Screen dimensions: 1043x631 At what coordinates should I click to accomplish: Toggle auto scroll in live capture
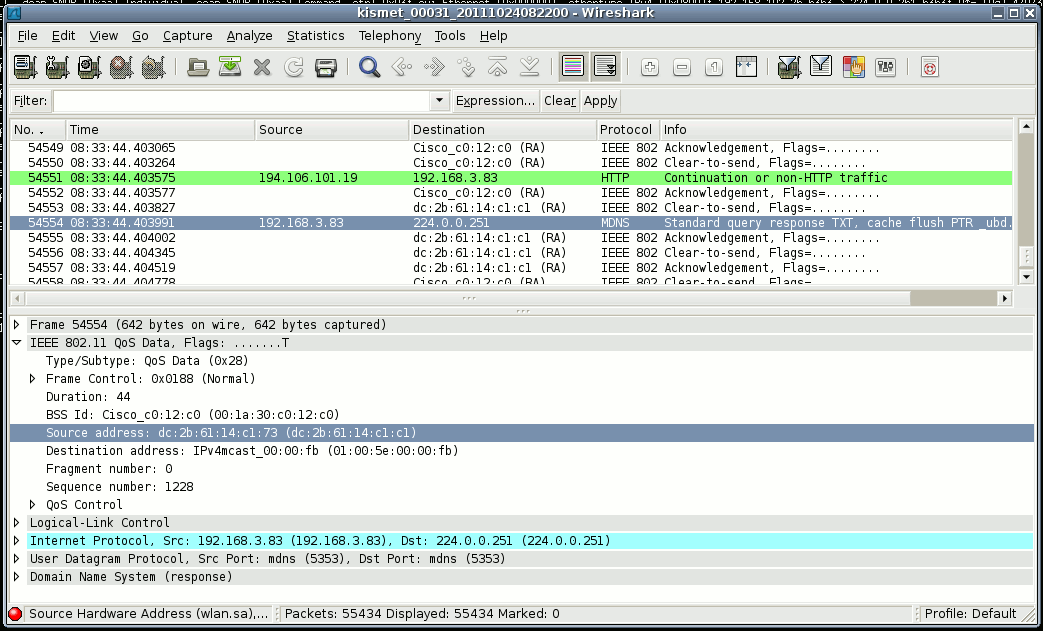(x=605, y=66)
